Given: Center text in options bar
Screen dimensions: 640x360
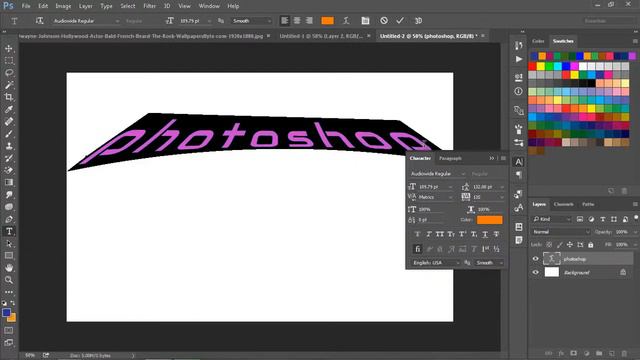Looking at the screenshot, I should (297, 20).
